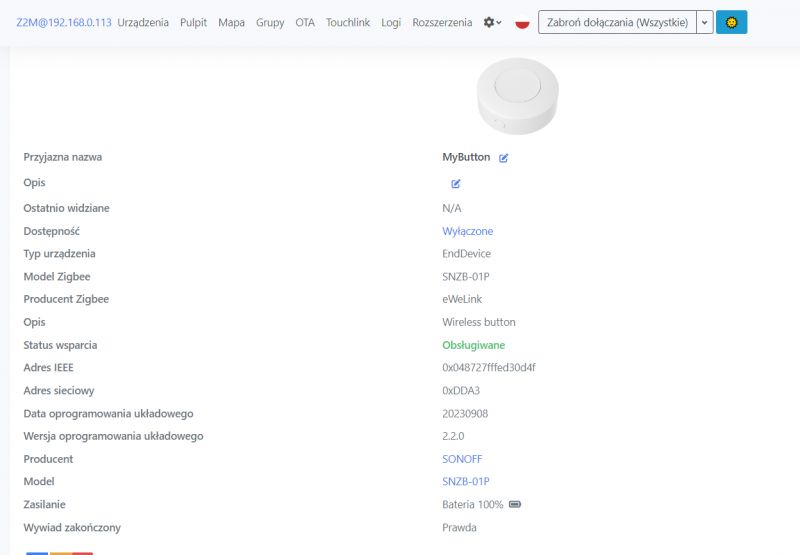The image size is (800, 555).
Task: Click the EndDevice device type value
Action: point(466,254)
